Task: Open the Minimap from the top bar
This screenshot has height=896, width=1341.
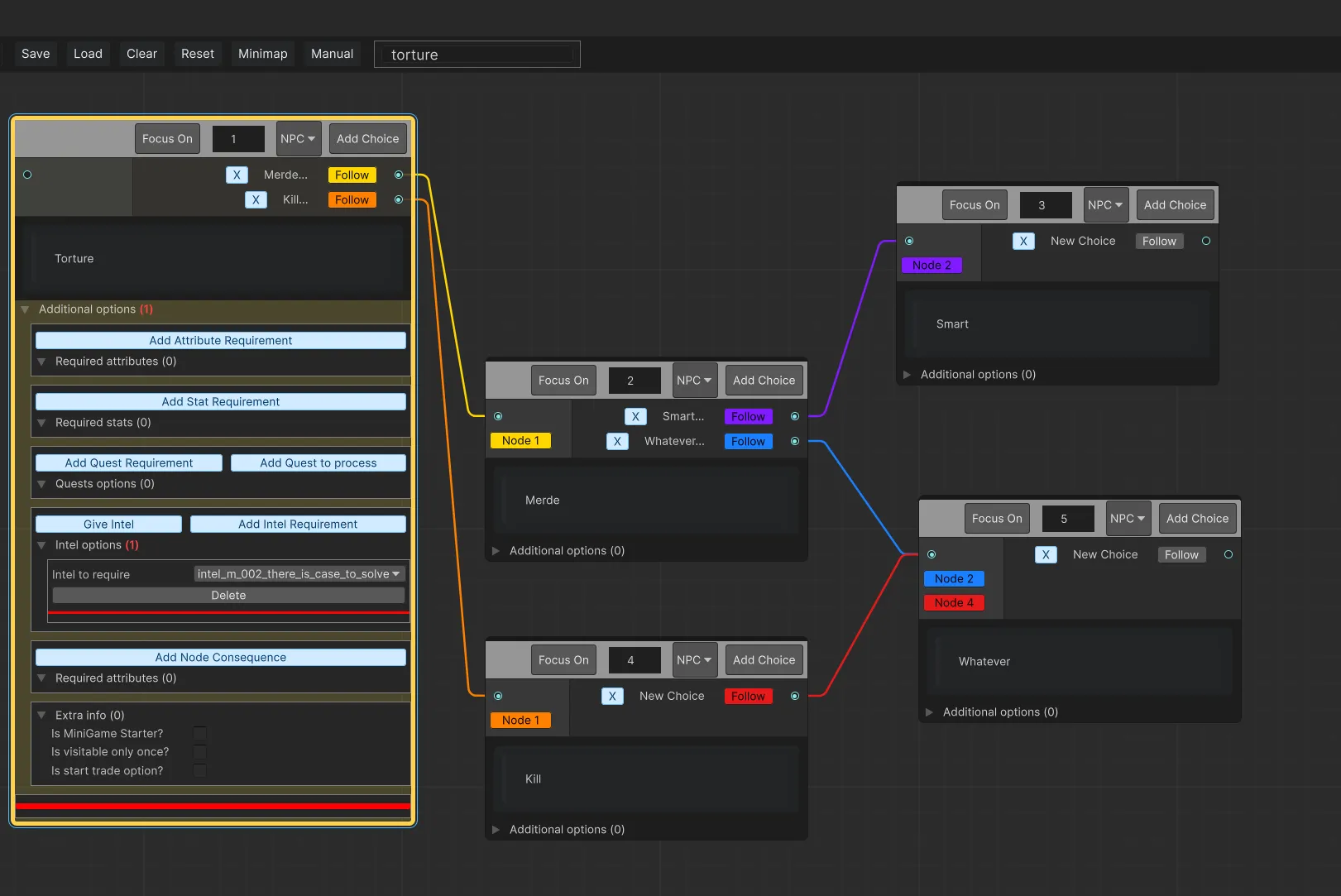Action: coord(262,53)
